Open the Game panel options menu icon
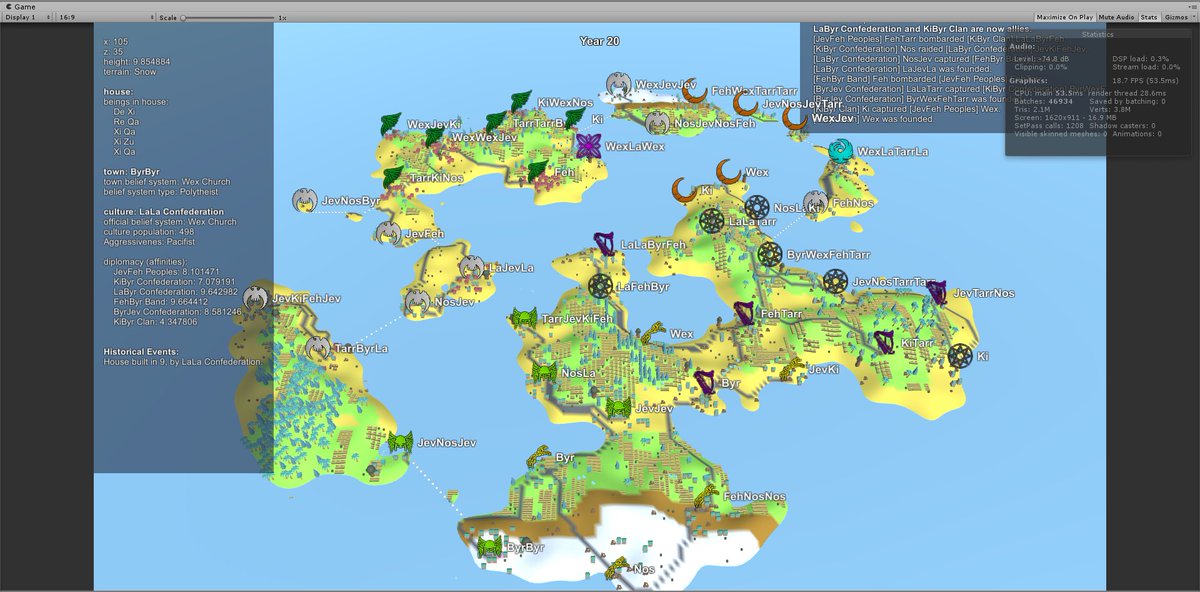This screenshot has width=1200, height=592. (1193, 6)
